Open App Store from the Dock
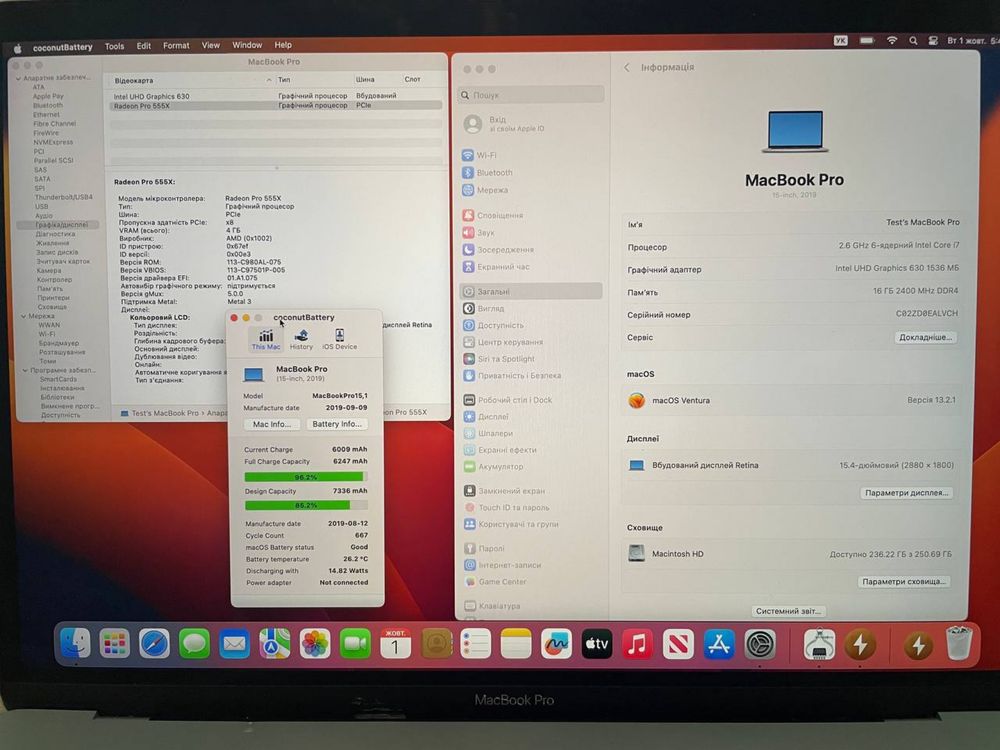 point(719,644)
